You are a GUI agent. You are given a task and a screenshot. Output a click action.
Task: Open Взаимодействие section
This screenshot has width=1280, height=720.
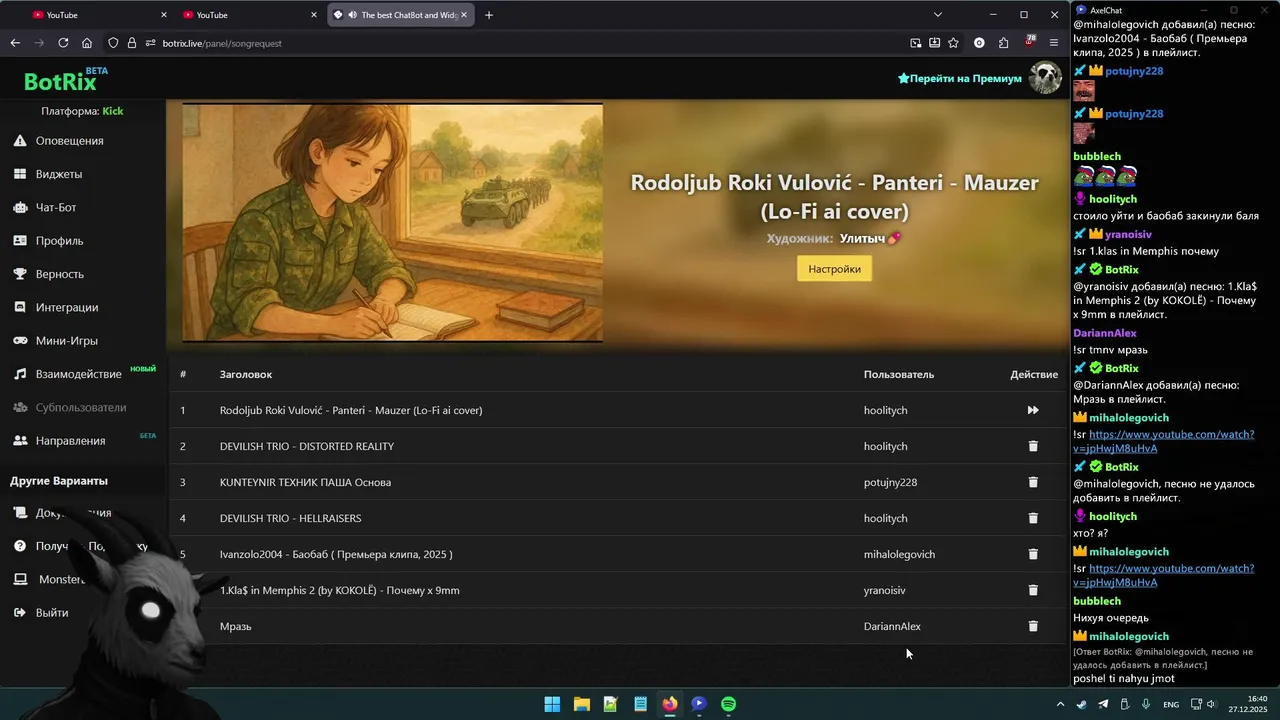pos(78,374)
